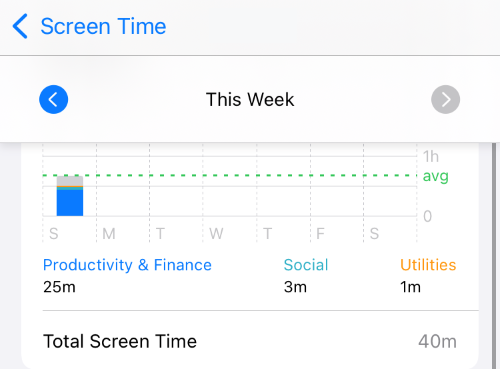Viewport: 500px width, 369px height.
Task: Show the previous week with the blue arrow
Action: (54, 99)
